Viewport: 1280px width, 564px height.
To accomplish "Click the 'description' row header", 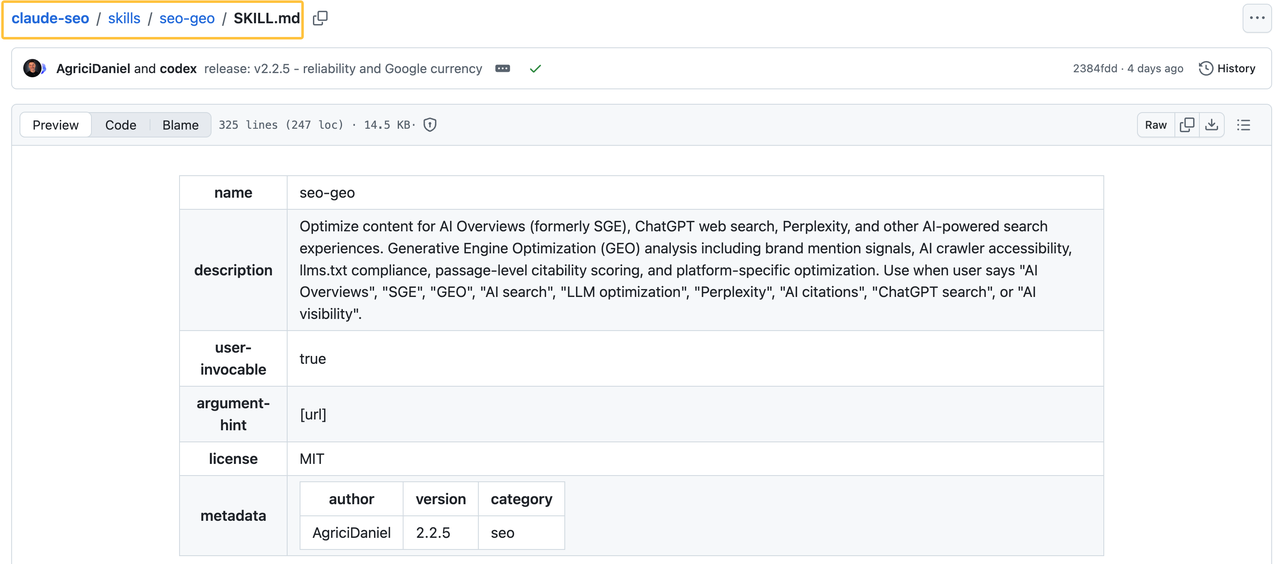I will click(233, 270).
